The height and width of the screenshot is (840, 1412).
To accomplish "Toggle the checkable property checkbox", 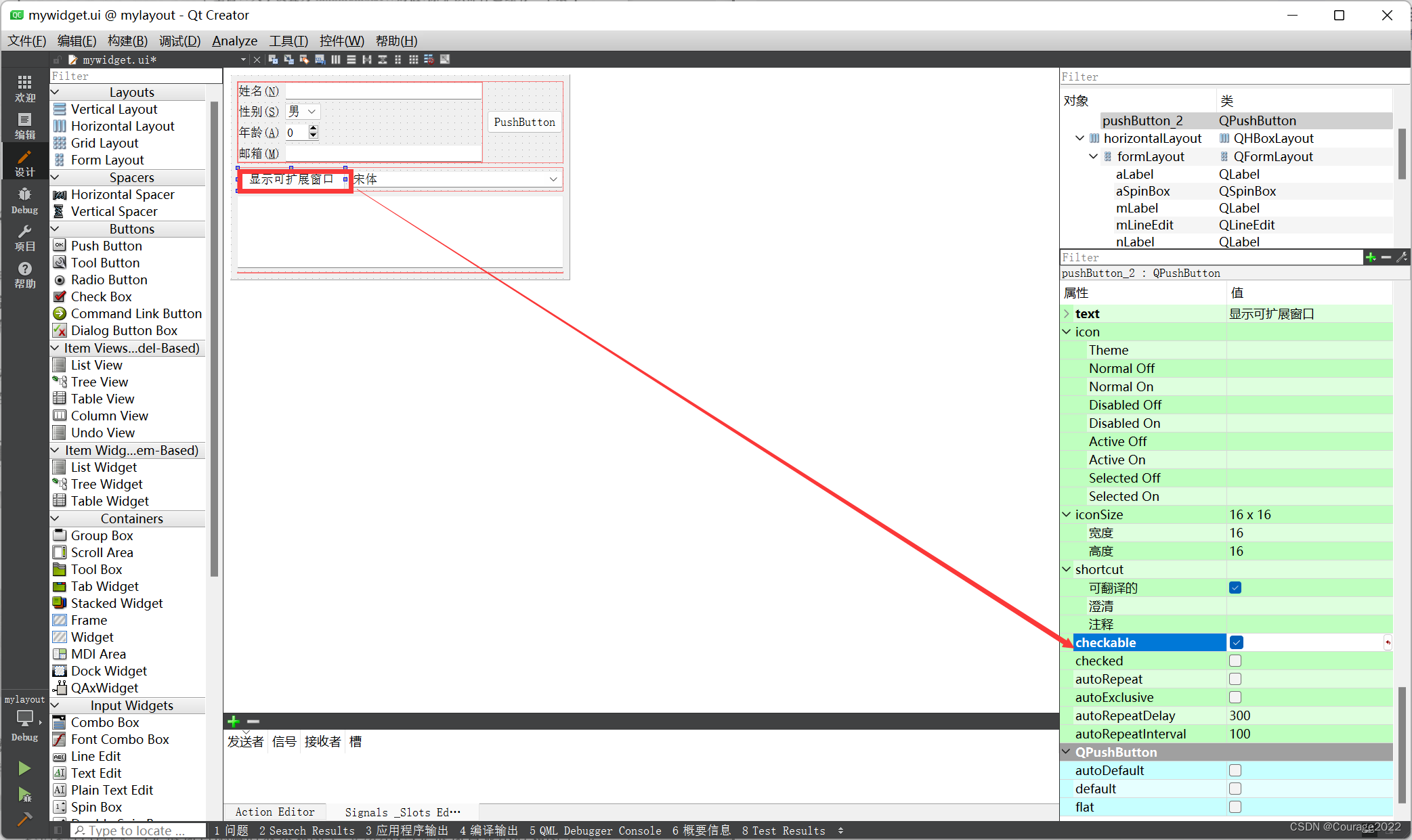I will [x=1237, y=642].
